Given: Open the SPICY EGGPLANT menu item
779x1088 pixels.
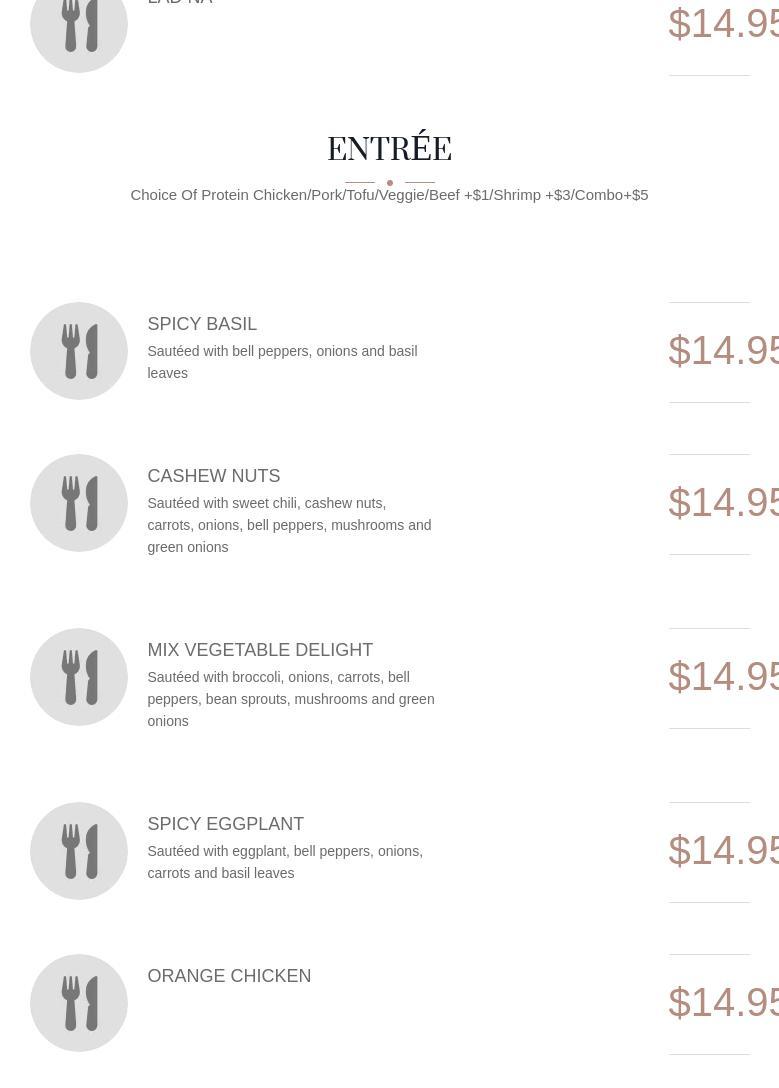Looking at the screenshot, I should click(225, 824).
